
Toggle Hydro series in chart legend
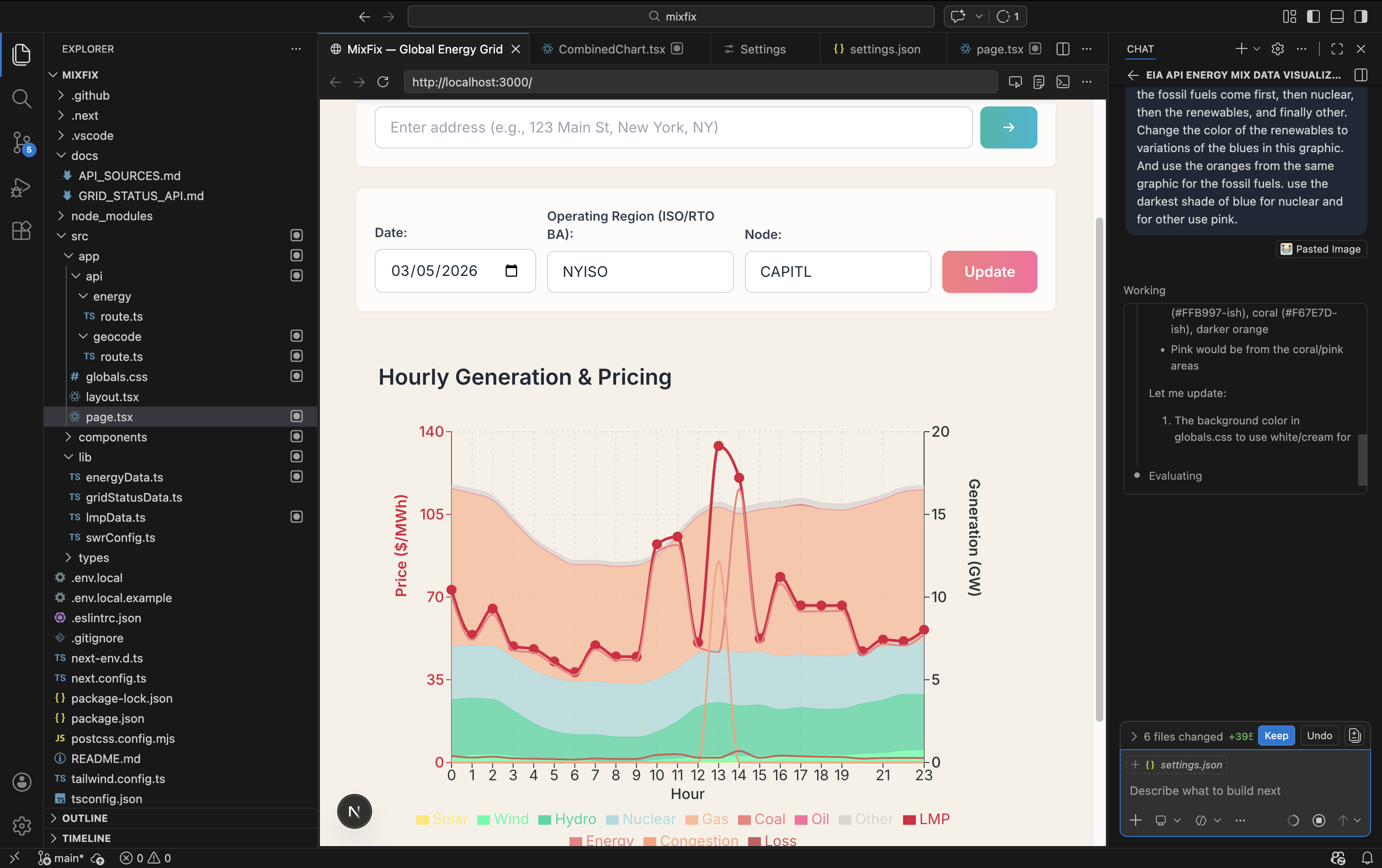pos(568,819)
